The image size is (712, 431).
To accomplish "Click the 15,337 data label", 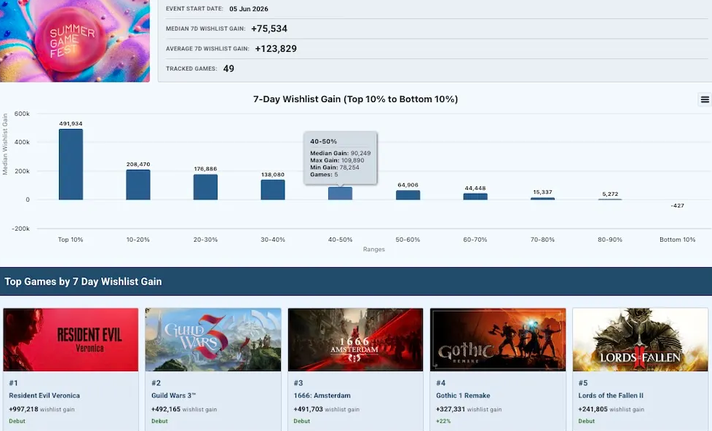I will (543, 192).
